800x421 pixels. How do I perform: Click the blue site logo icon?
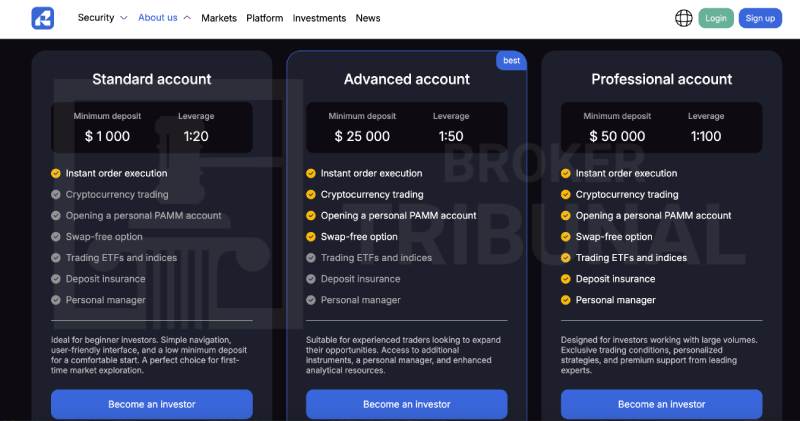[43, 18]
